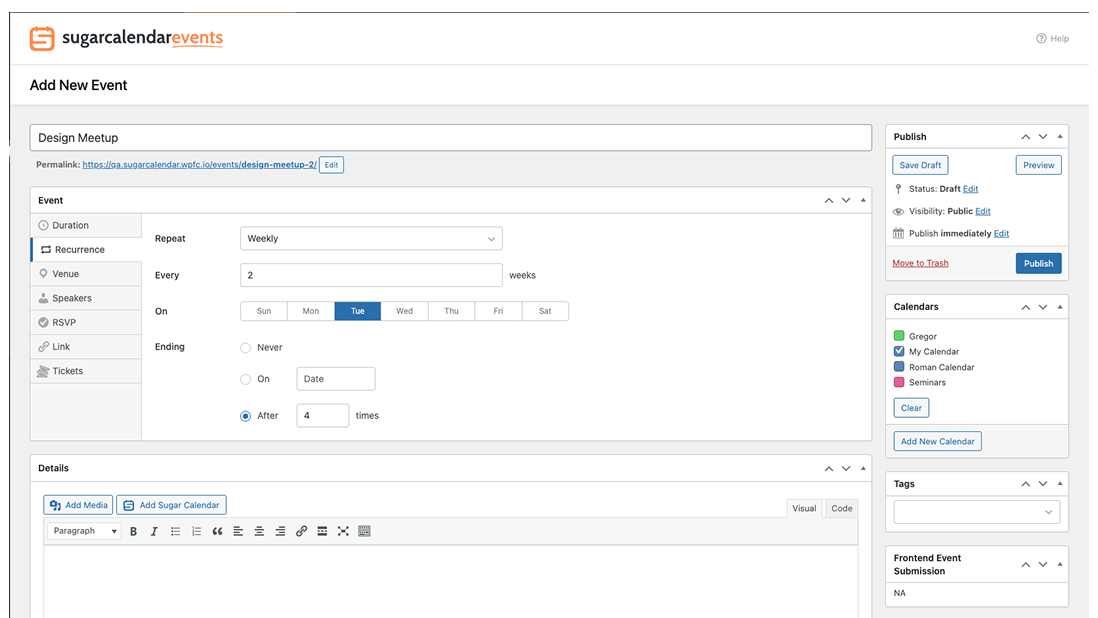Expand the Tags dropdown field
This screenshot has height=618, width=1098.
[x=976, y=512]
